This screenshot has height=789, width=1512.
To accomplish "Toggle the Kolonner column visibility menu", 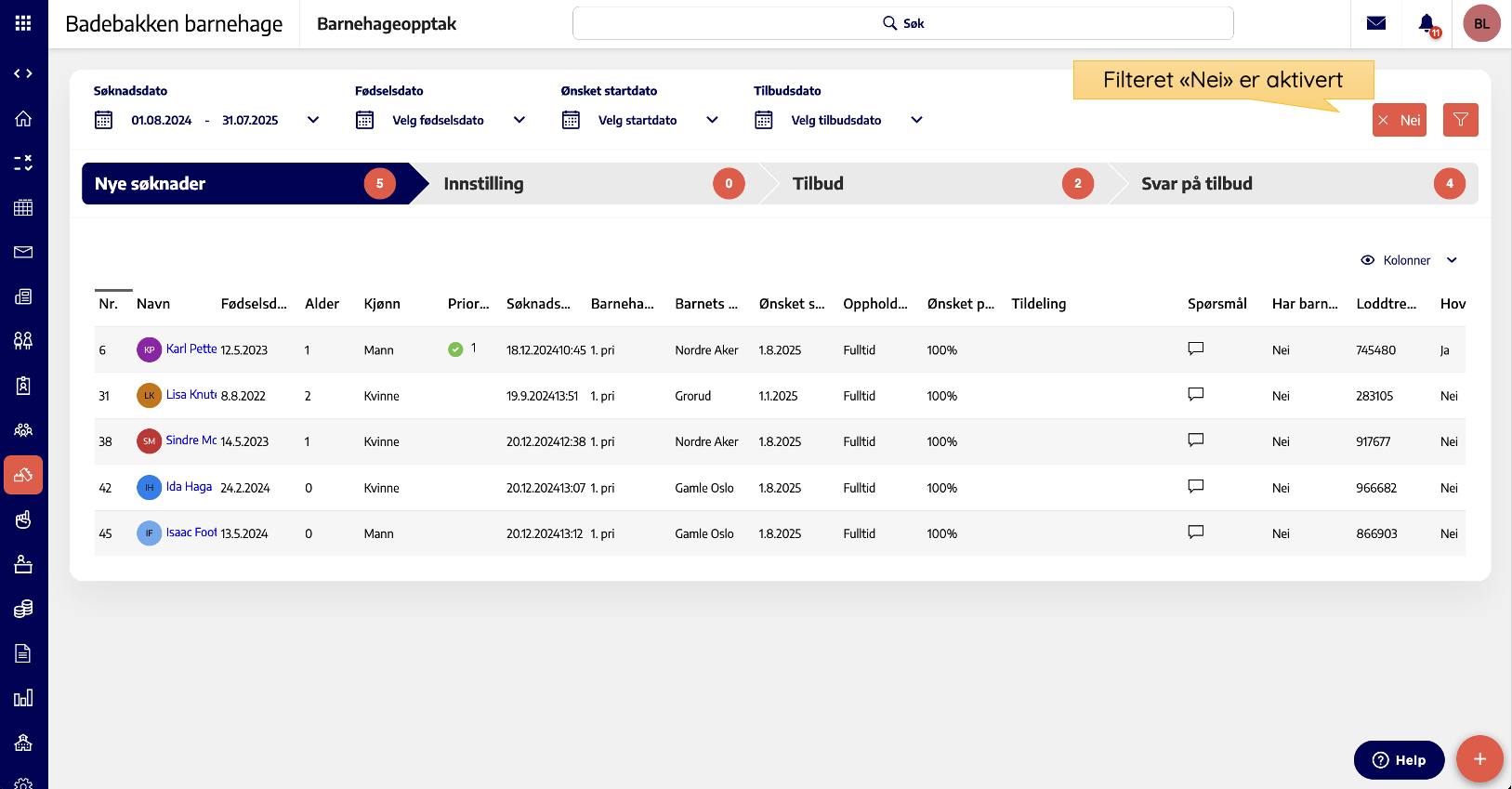I will (1408, 260).
